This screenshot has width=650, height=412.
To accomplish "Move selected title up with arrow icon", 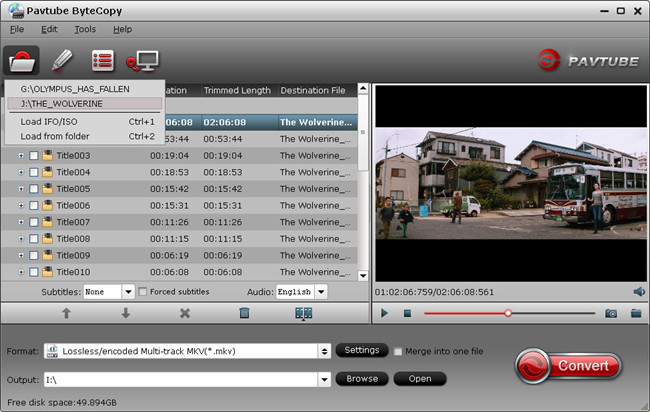I will 67,313.
